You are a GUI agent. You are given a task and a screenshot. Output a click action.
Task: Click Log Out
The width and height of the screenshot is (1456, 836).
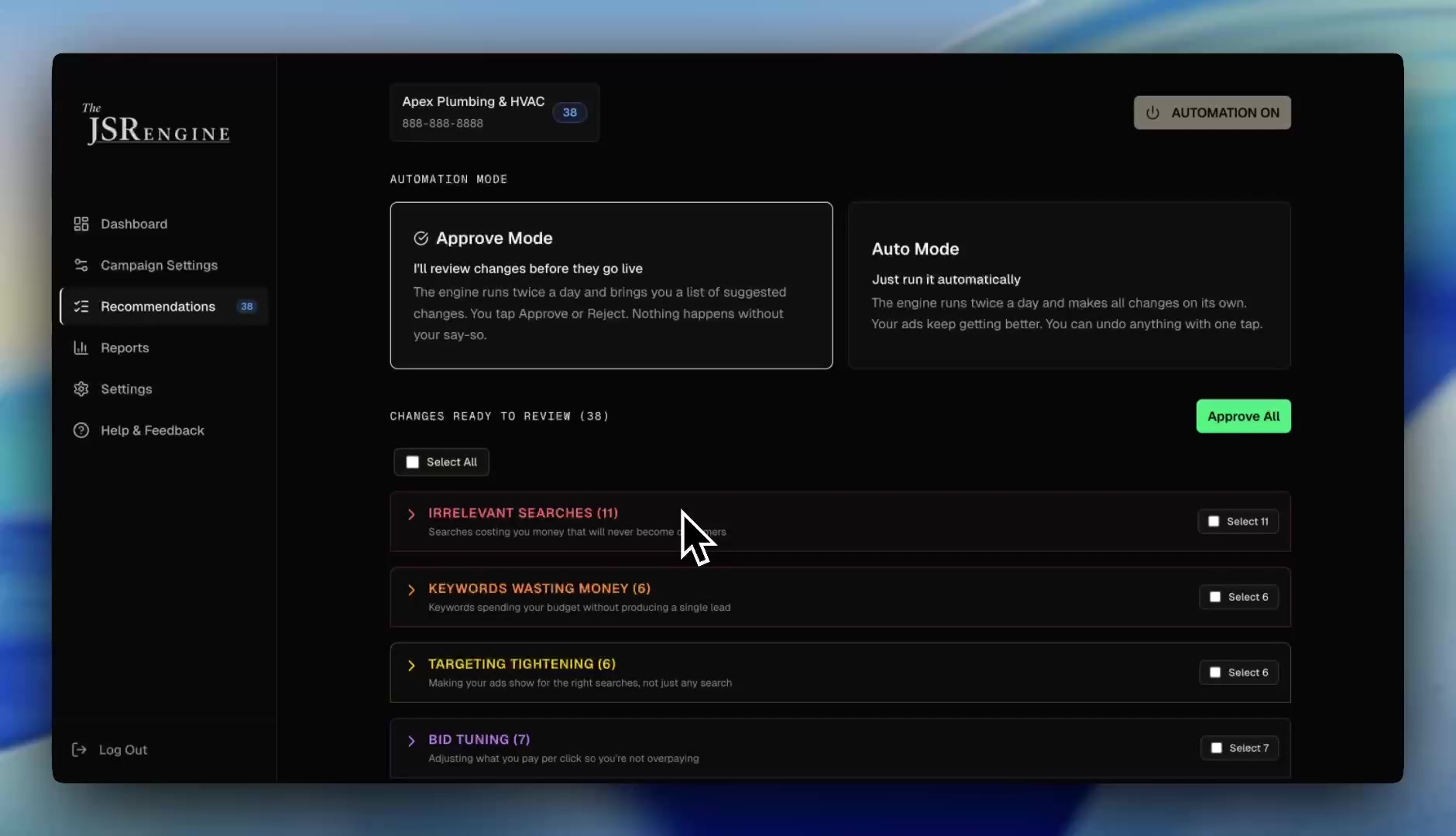click(110, 749)
